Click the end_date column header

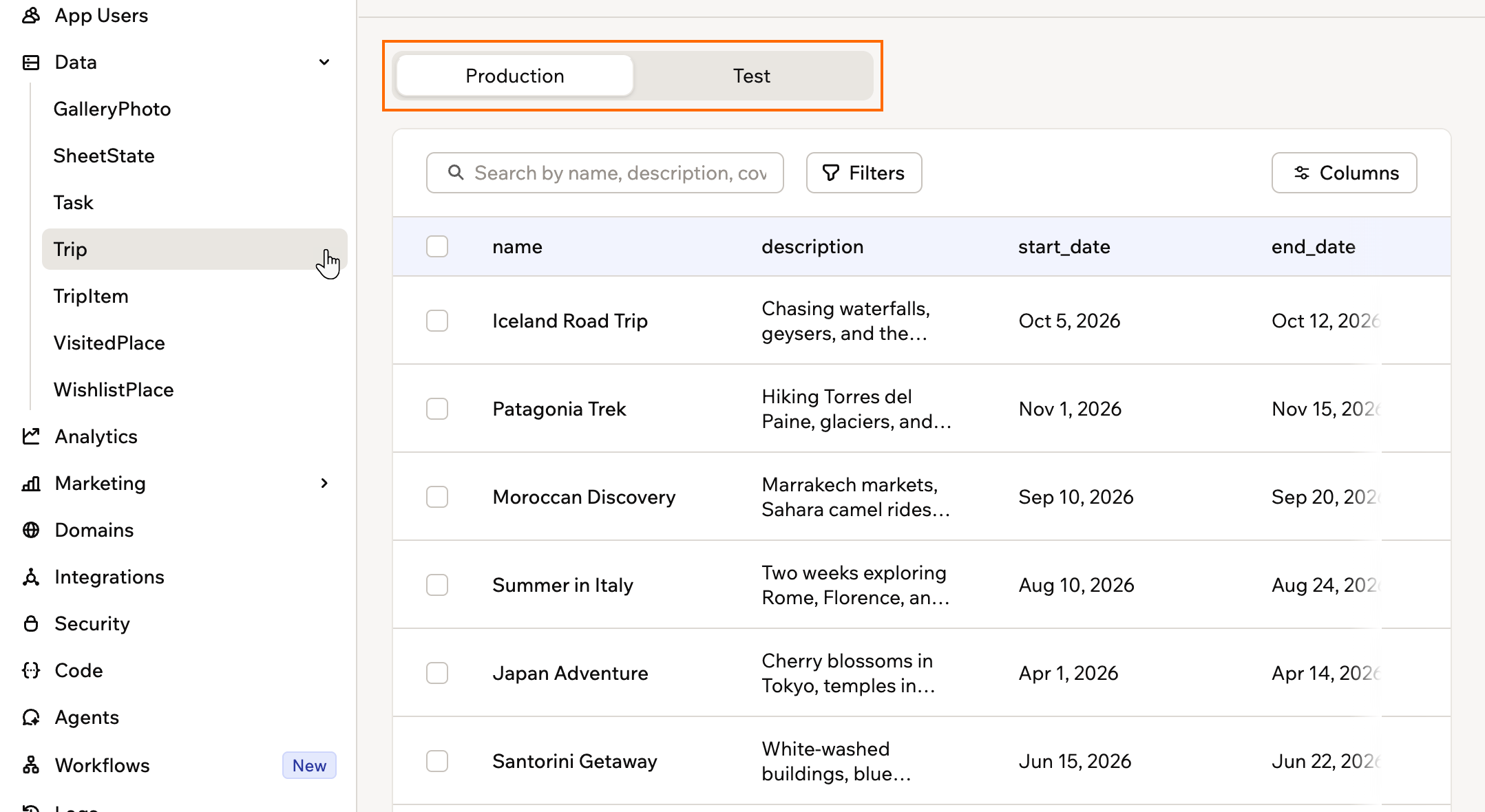tap(1313, 246)
